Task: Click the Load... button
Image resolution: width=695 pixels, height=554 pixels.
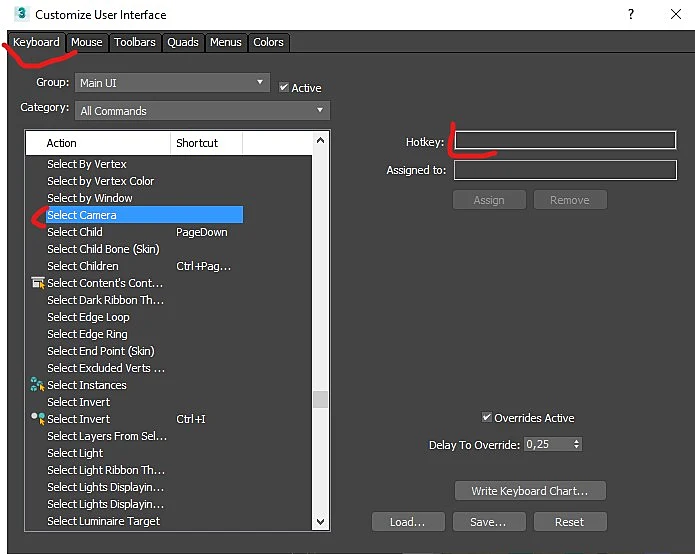Action: coord(408,522)
